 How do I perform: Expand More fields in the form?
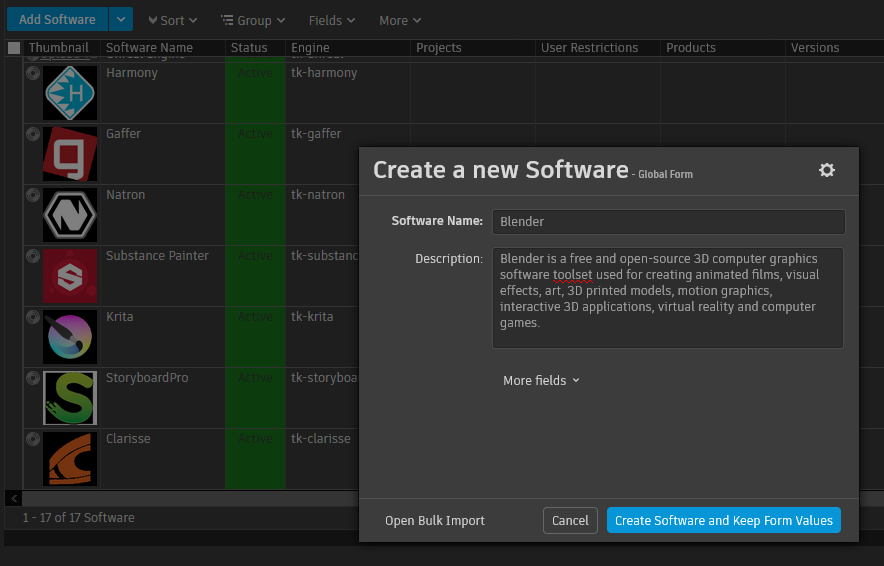coord(541,381)
